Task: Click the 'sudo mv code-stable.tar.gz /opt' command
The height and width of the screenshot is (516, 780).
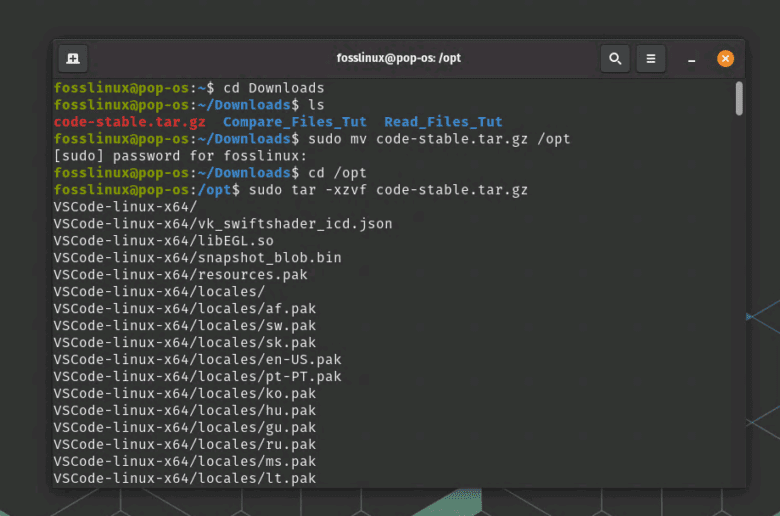Action: (x=439, y=139)
